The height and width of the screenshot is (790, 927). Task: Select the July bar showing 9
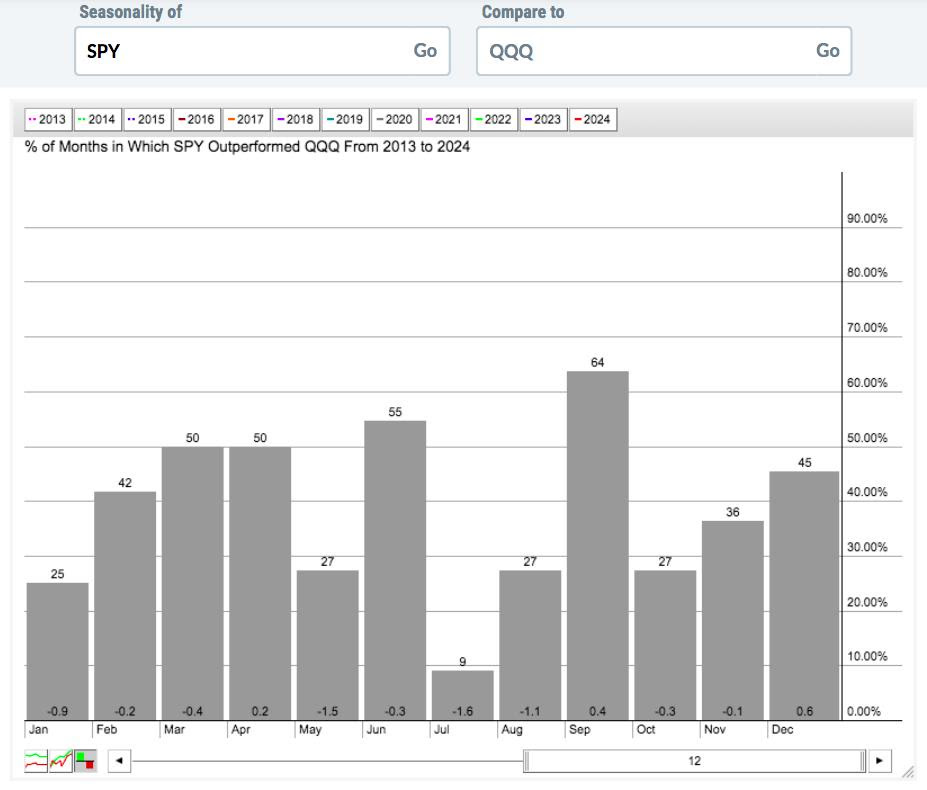(462, 695)
